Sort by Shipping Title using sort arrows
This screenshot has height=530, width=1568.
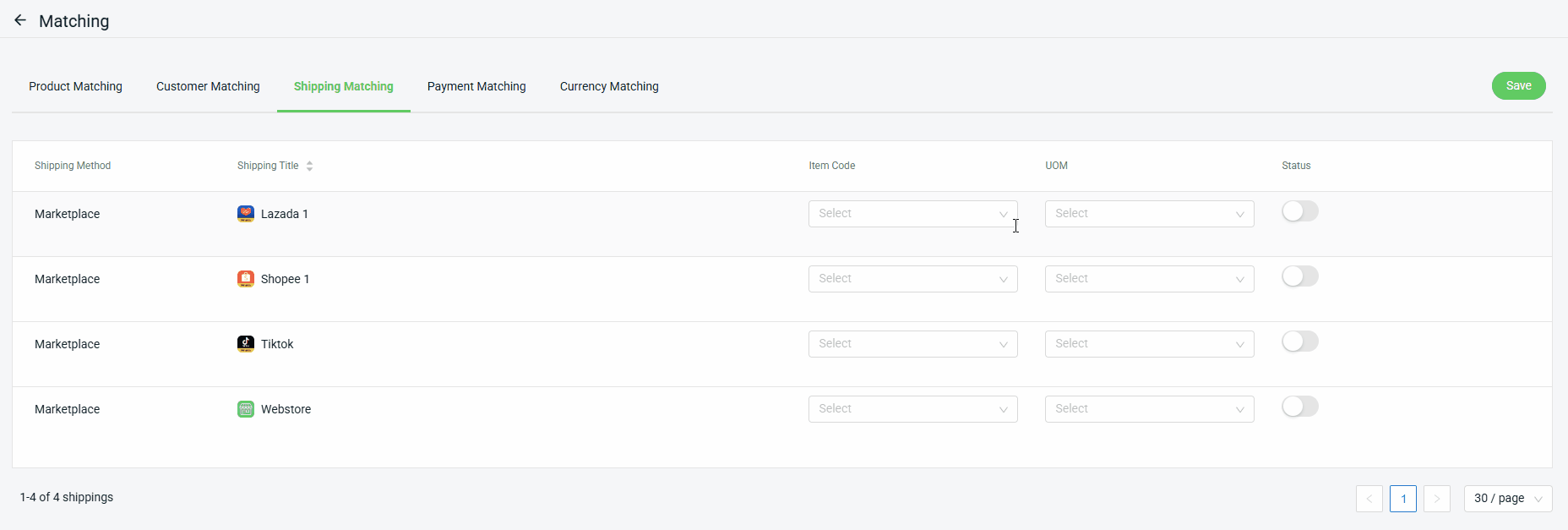[309, 166]
